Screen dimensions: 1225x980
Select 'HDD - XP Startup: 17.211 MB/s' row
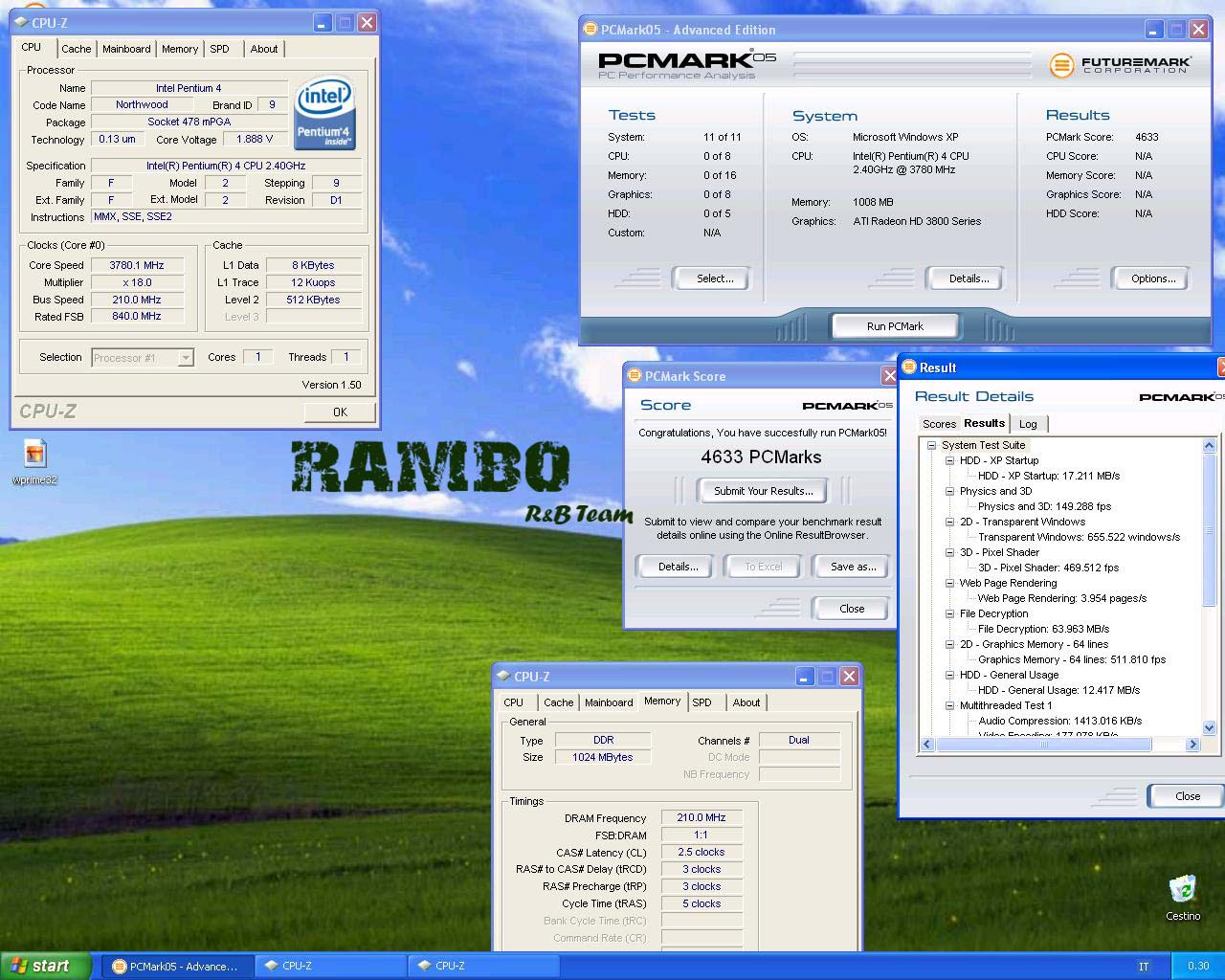[1048, 476]
